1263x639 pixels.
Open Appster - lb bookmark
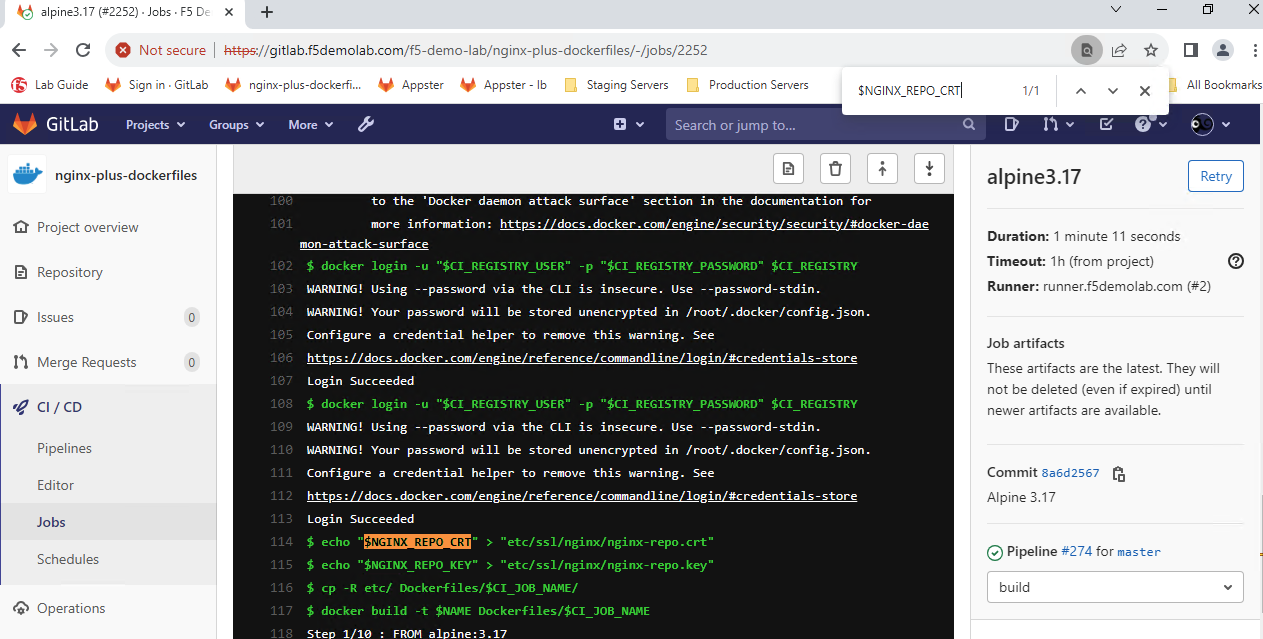[x=503, y=85]
